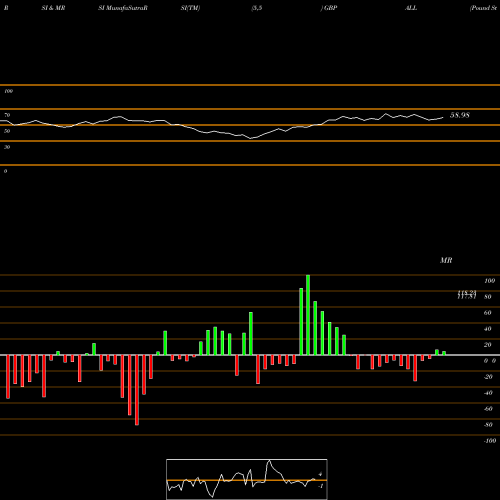The width and height of the screenshot is (500, 500).
Task: Click the MR axis label -100
Action: click(490, 441)
